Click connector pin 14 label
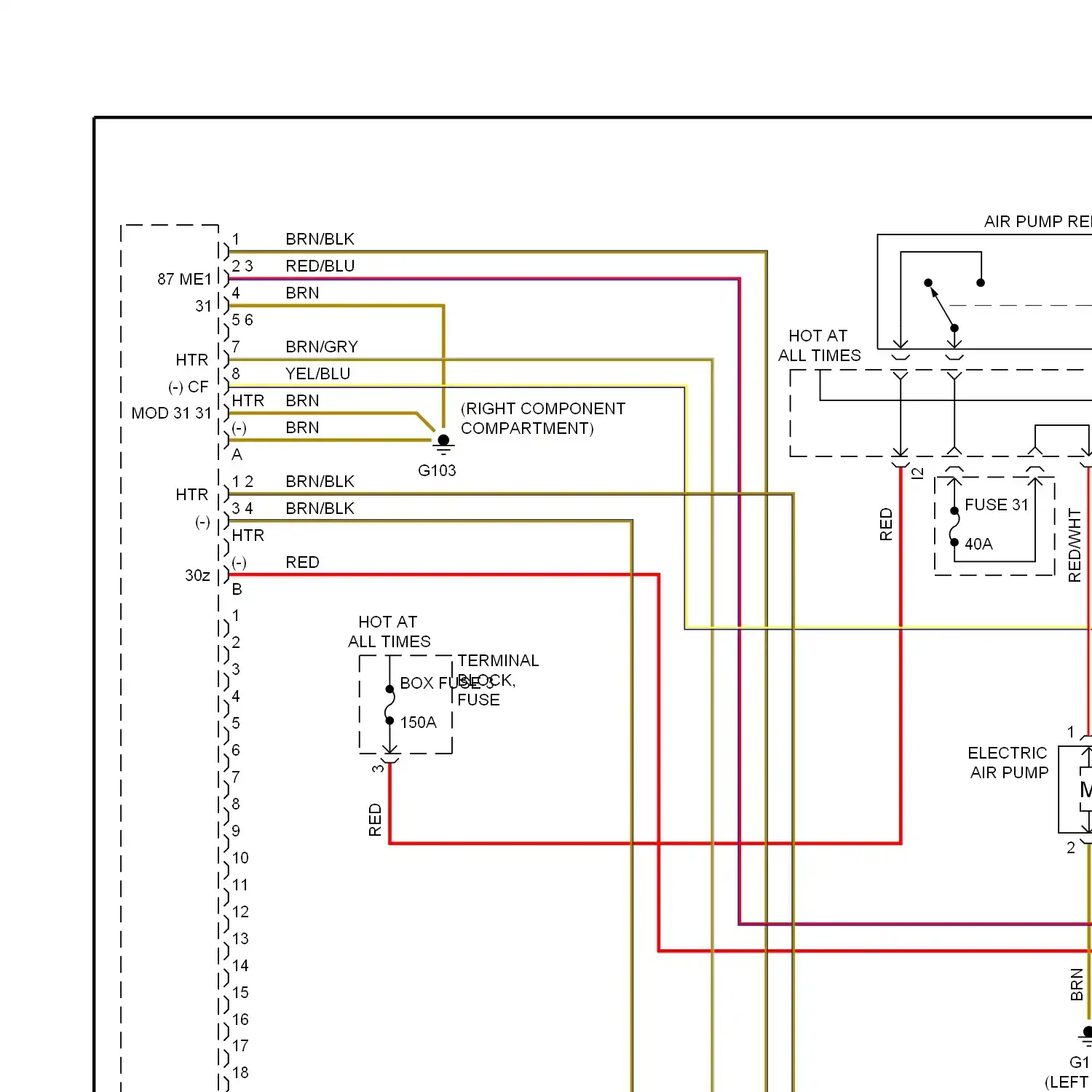The width and height of the screenshot is (1092, 1092). point(240,966)
